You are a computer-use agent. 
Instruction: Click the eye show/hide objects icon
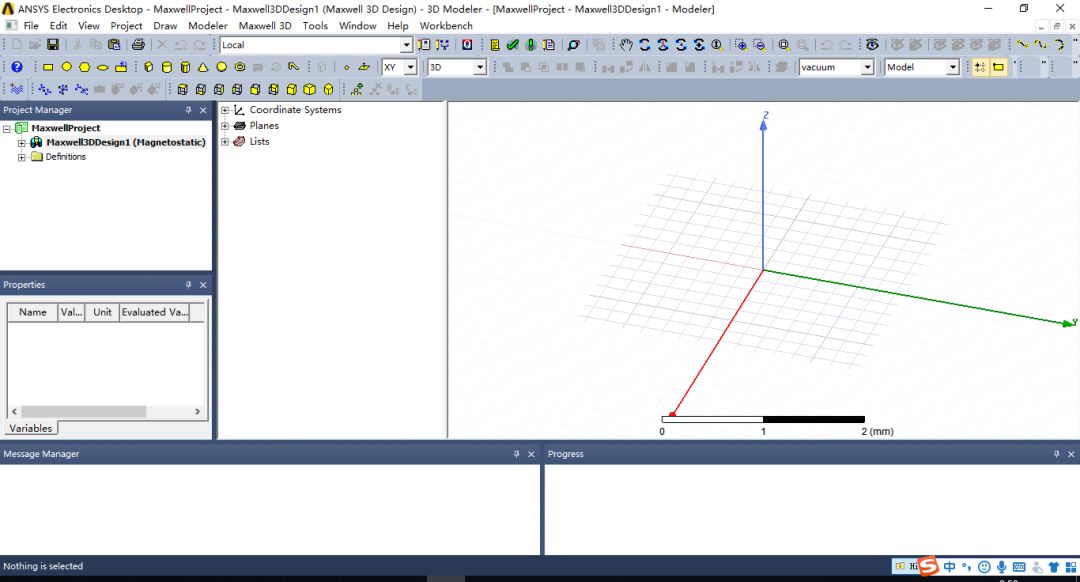[x=872, y=45]
